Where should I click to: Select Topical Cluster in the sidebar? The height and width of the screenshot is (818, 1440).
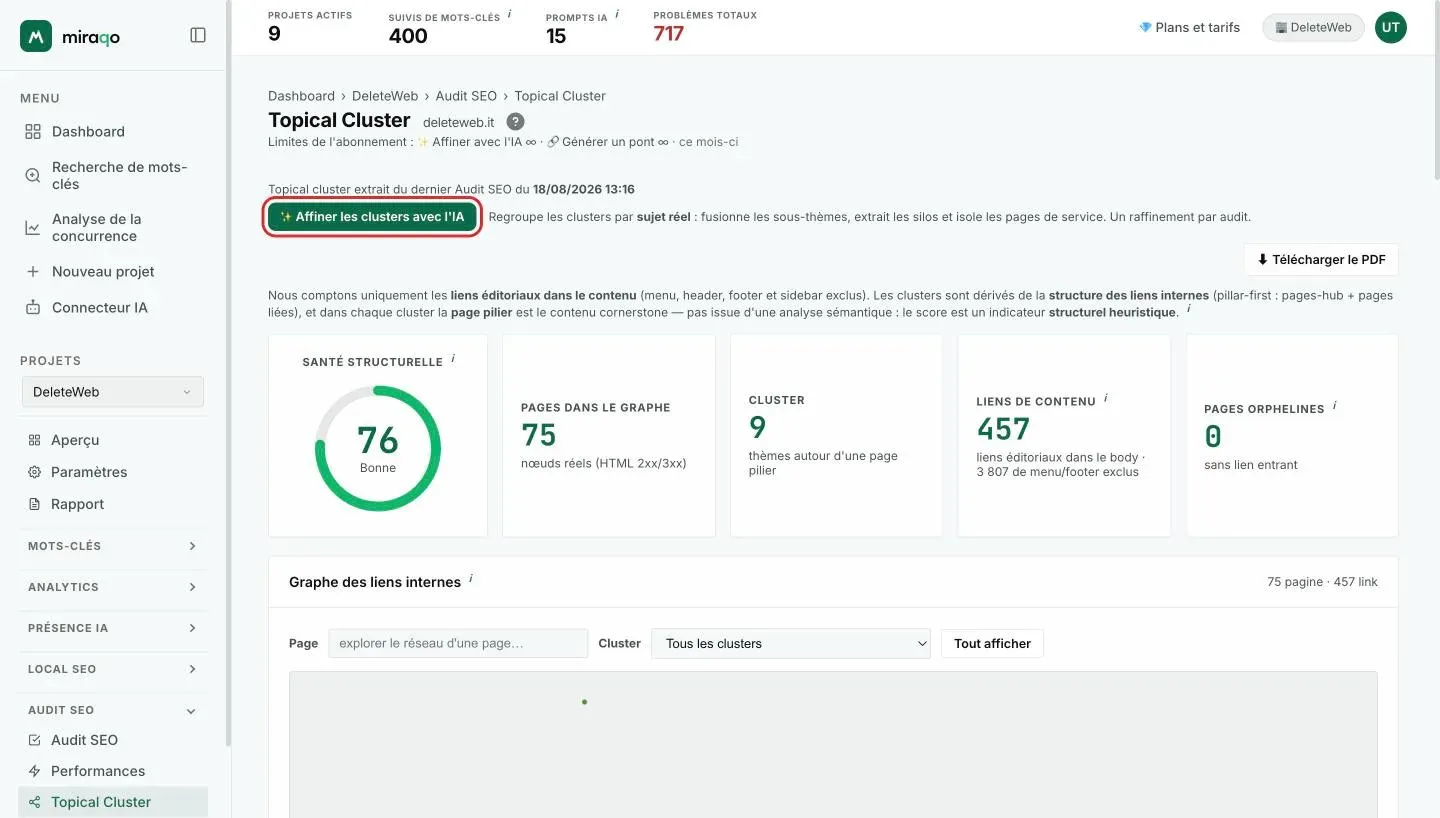pos(113,802)
